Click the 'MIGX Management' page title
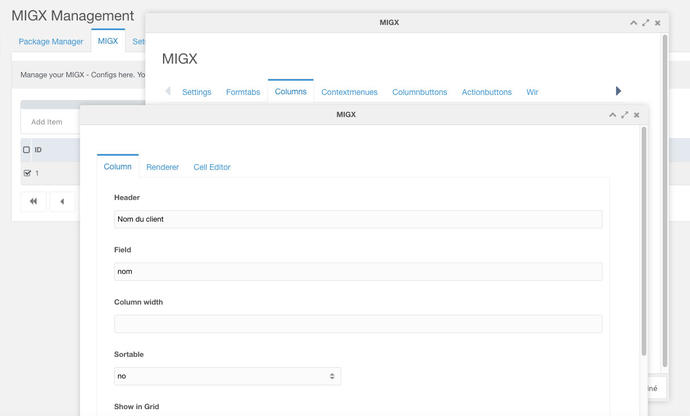This screenshot has height=416, width=690. coord(73,15)
